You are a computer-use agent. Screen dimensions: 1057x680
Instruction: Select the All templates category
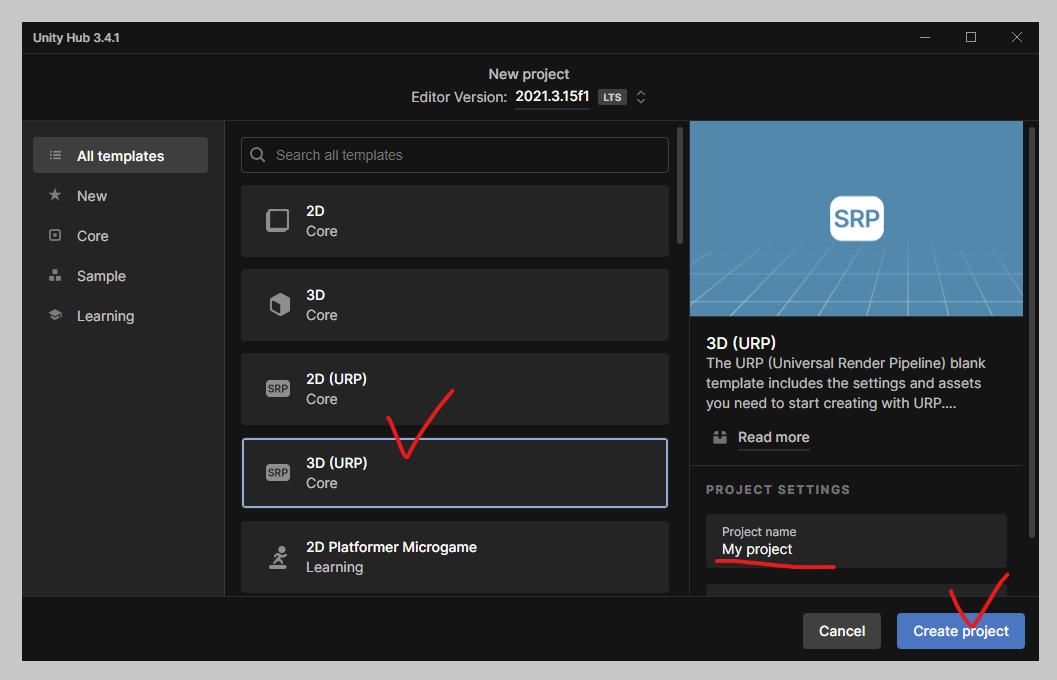(121, 156)
